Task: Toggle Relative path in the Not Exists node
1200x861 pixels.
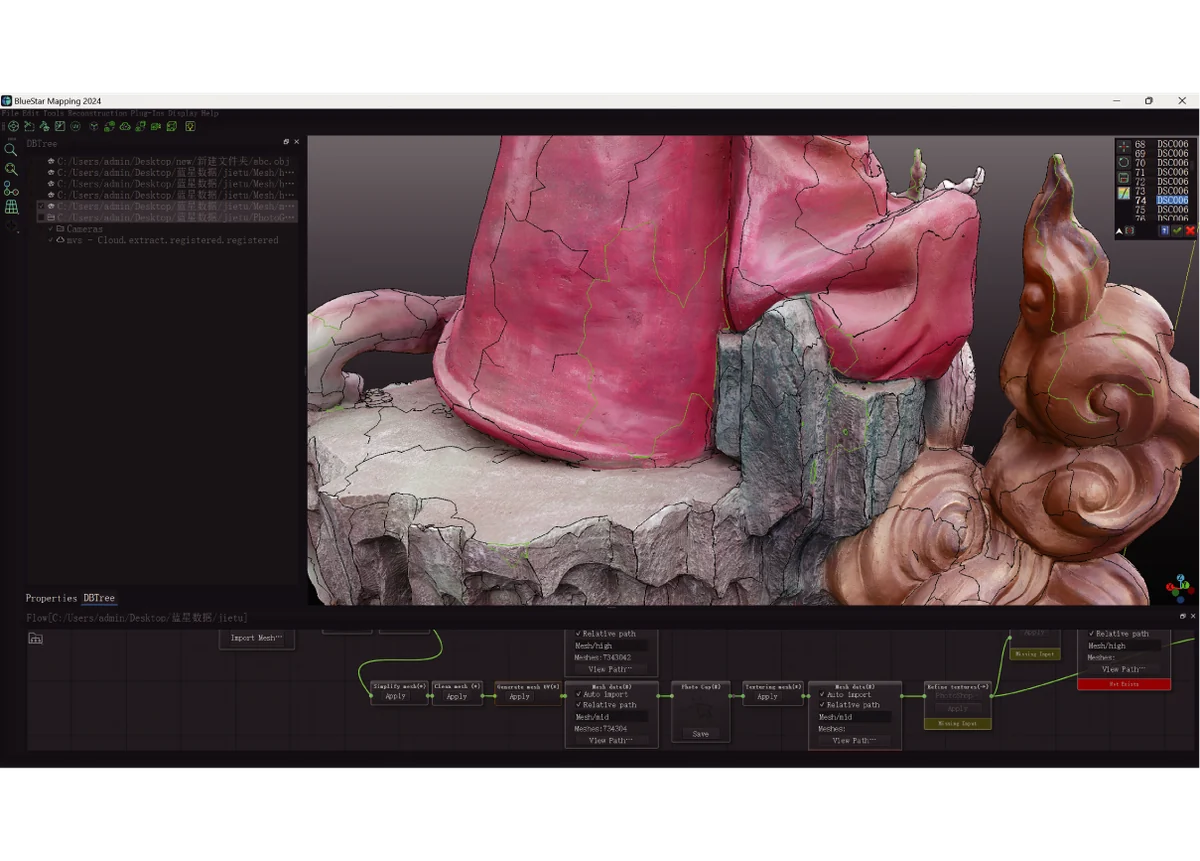Action: (1092, 633)
